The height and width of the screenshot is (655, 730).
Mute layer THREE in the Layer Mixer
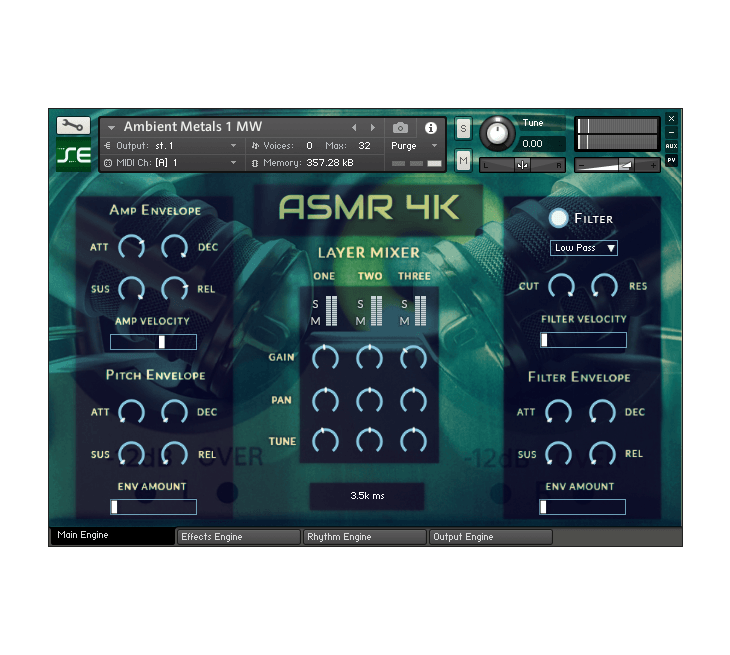coord(404,321)
